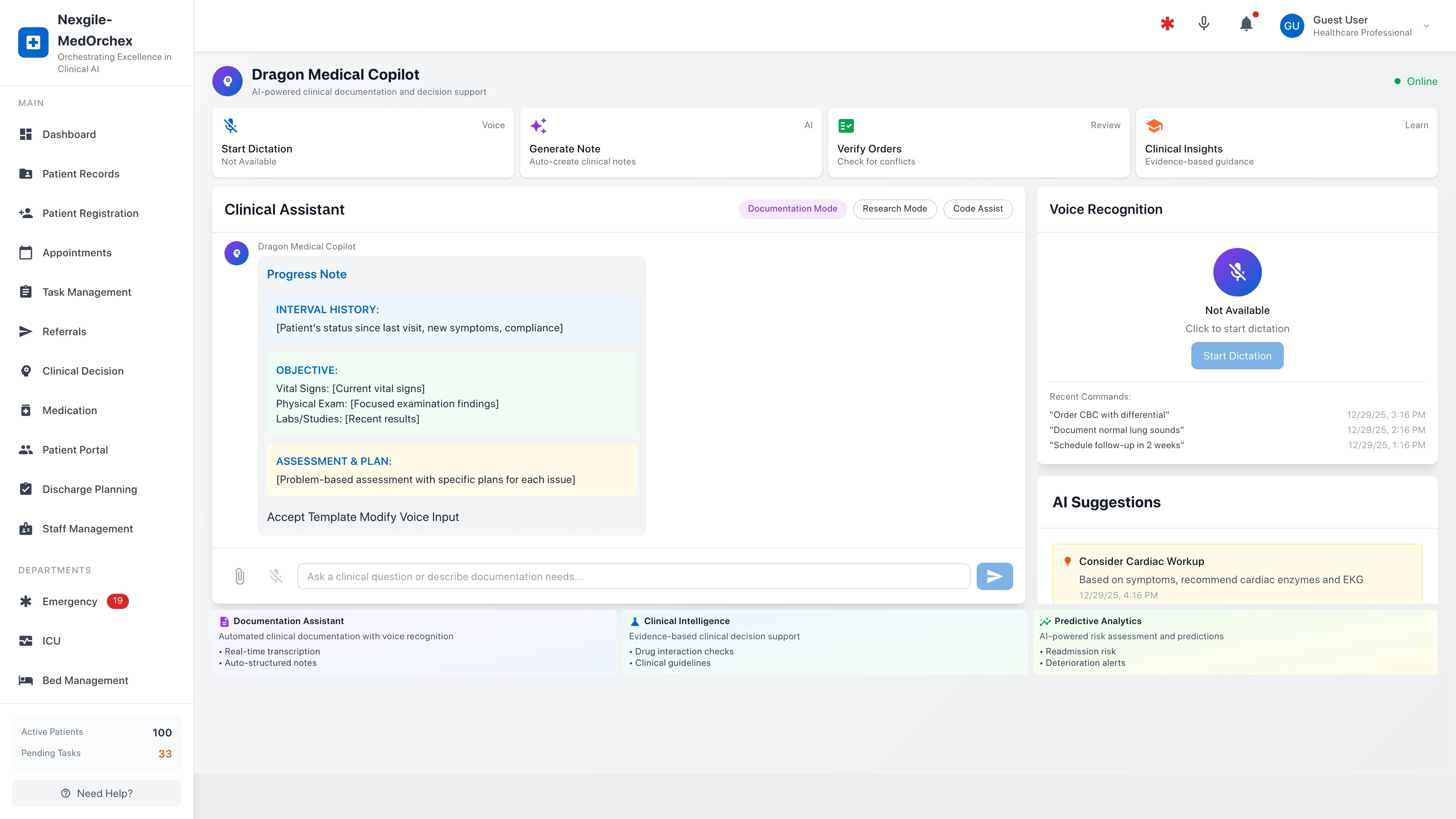Open the Dashboard section
Screen dimensions: 1456x819
pyautogui.click(x=69, y=135)
